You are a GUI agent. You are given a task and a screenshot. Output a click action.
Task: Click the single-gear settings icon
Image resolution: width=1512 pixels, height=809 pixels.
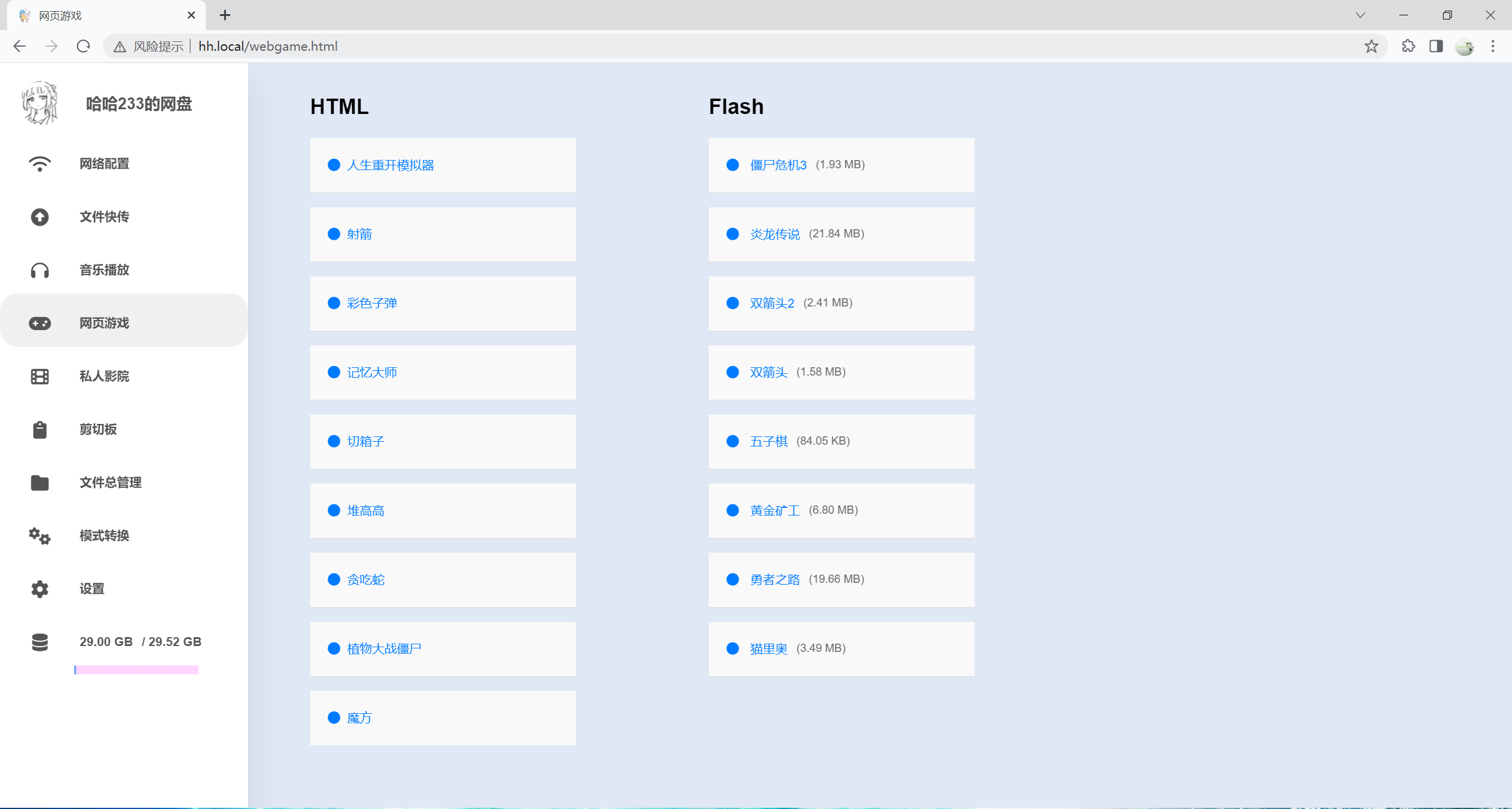(x=40, y=589)
